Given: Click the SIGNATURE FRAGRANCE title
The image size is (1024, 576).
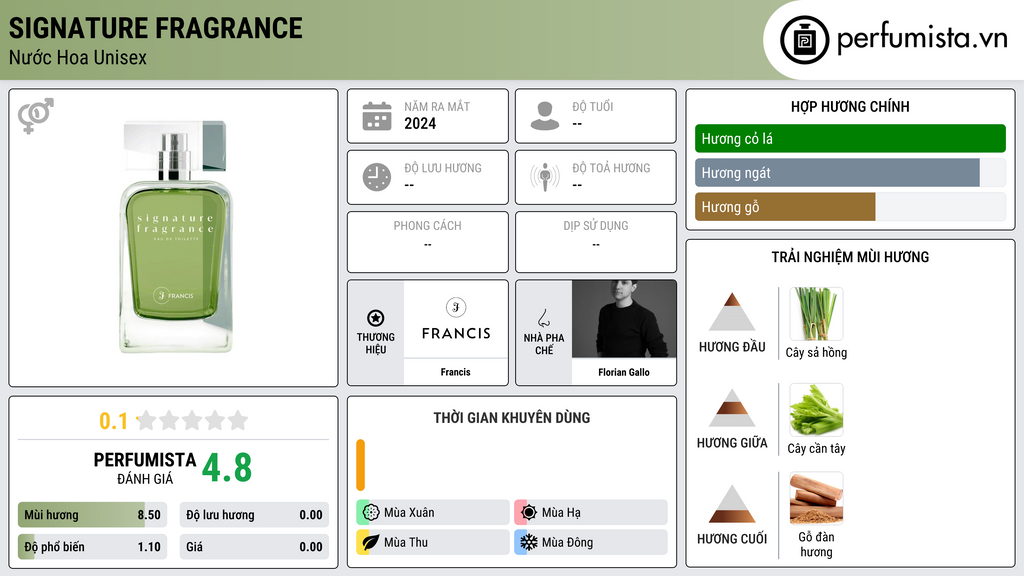Looking at the screenshot, I should (x=155, y=28).
